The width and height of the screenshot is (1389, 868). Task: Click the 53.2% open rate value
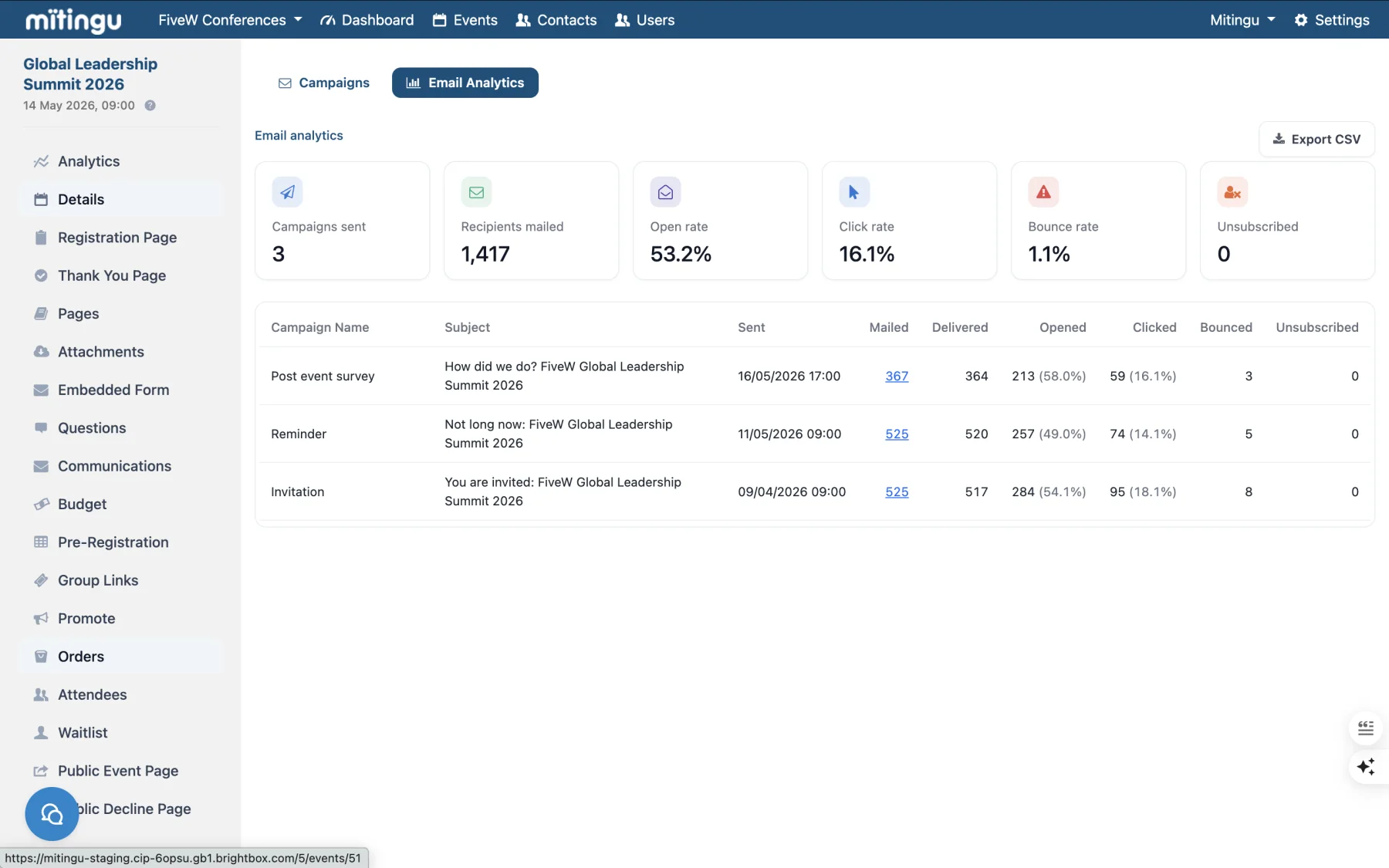tap(681, 254)
